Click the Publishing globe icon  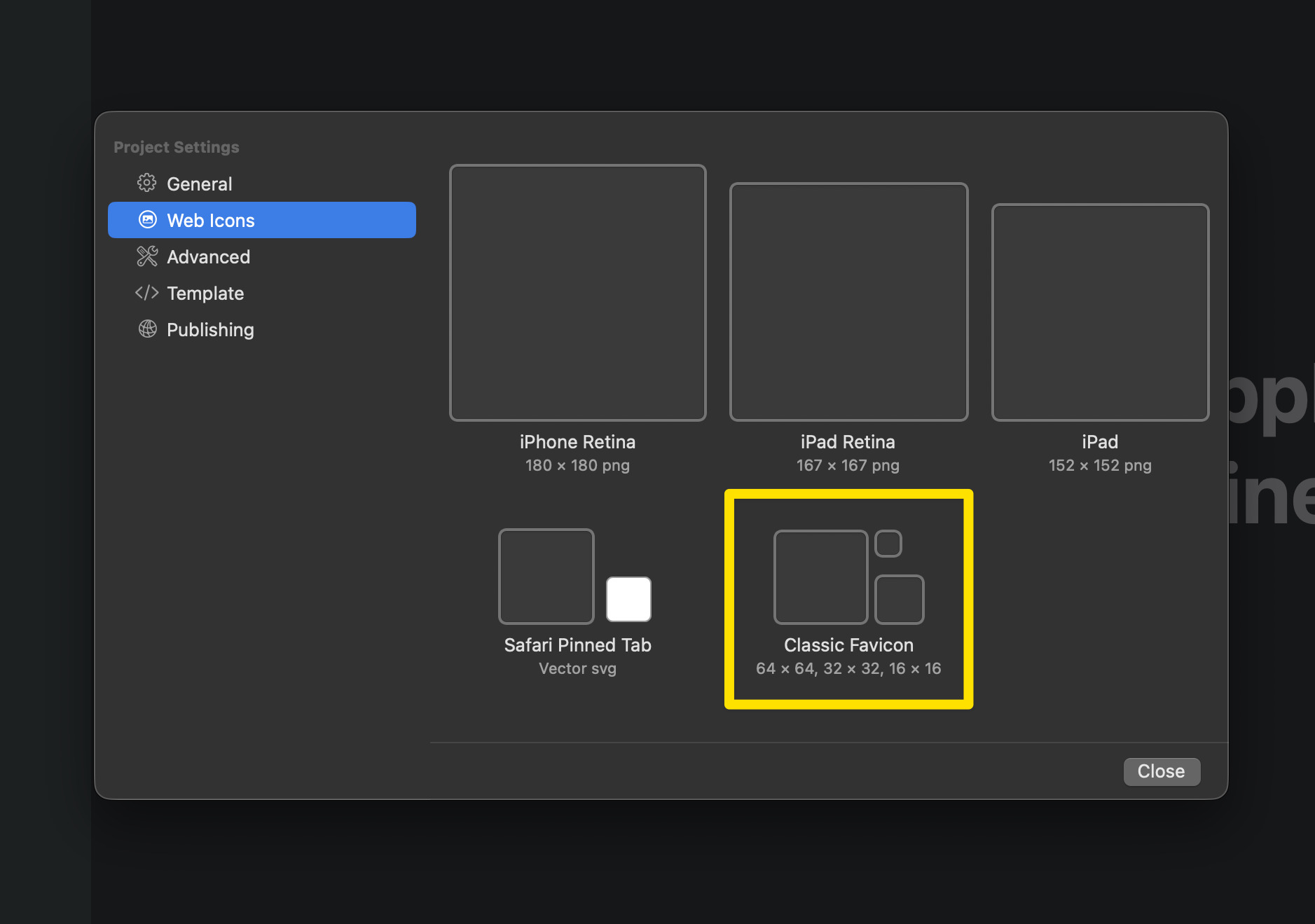(147, 329)
